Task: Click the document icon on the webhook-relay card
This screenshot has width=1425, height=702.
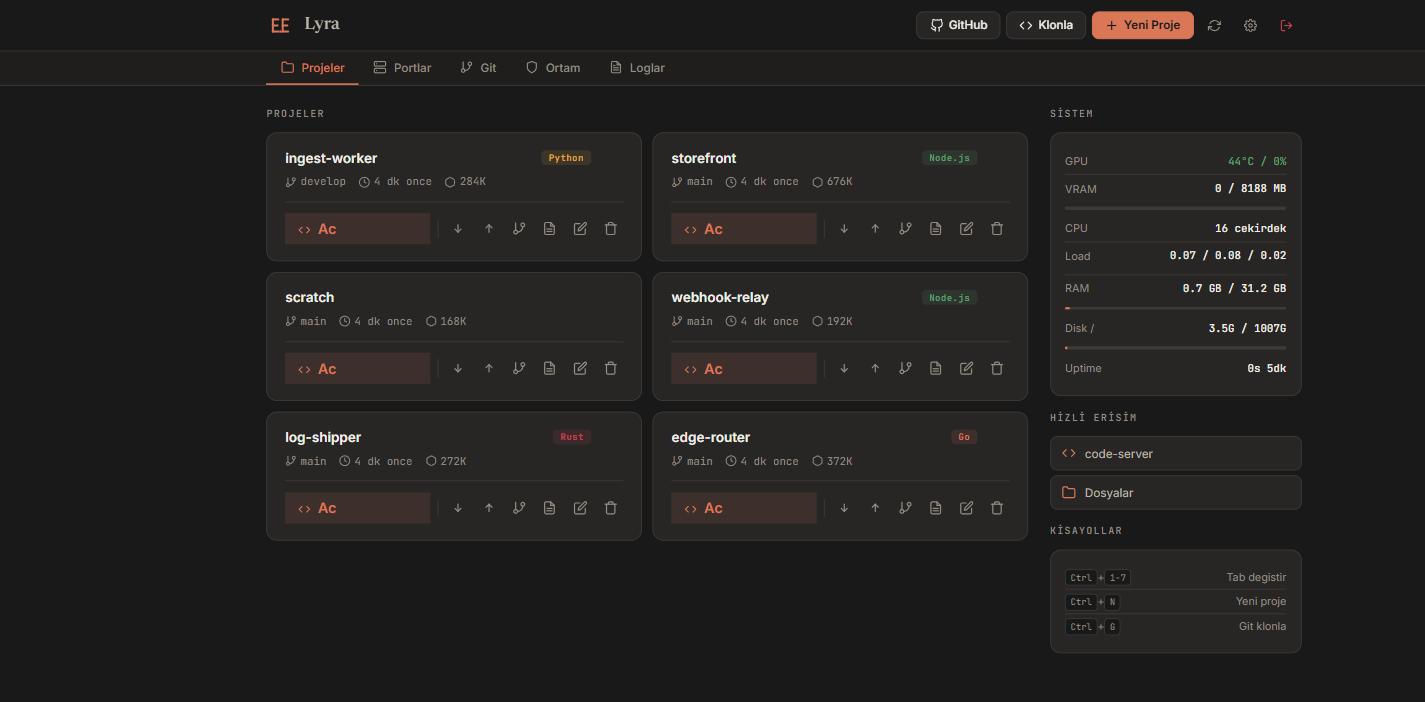Action: 935,368
